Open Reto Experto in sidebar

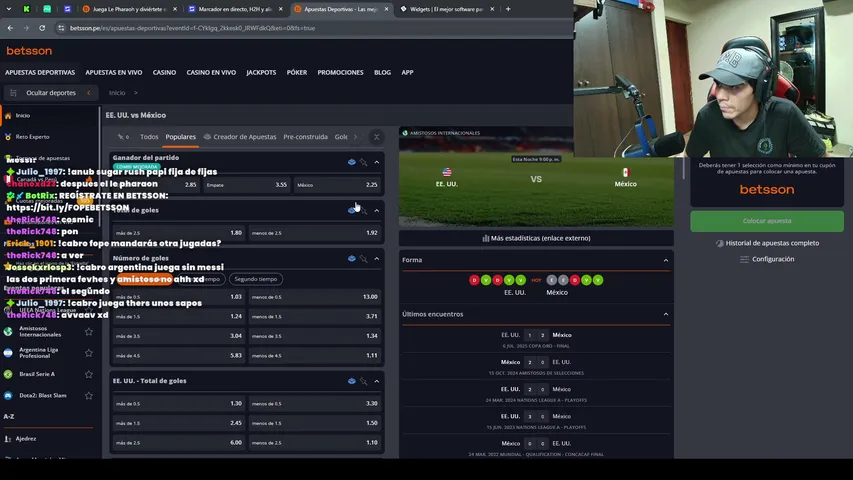click(33, 137)
